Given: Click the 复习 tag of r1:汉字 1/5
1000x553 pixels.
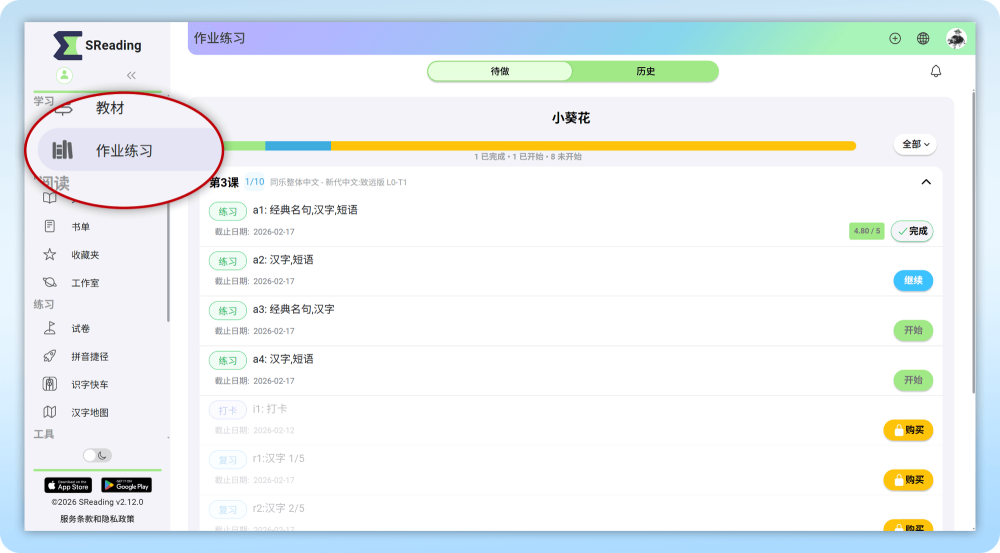Looking at the screenshot, I should point(228,460).
